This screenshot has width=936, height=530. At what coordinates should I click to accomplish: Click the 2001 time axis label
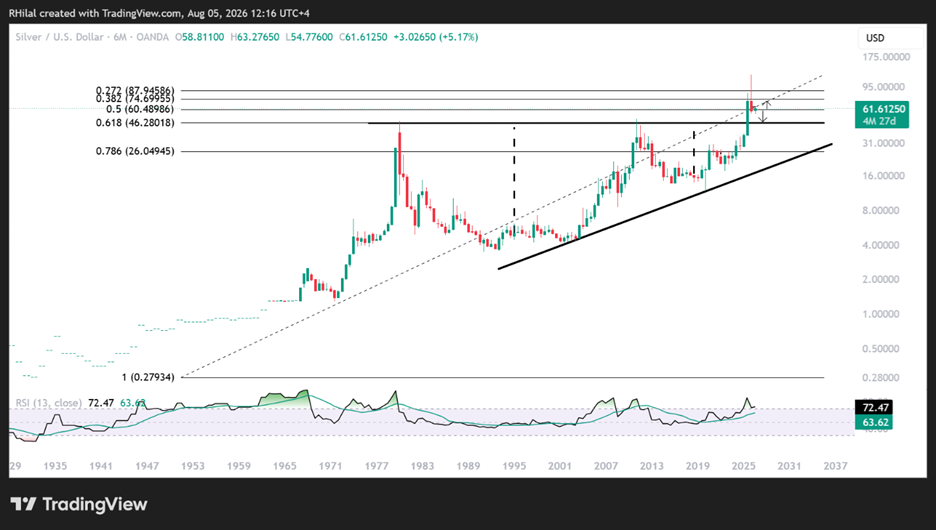click(x=560, y=466)
